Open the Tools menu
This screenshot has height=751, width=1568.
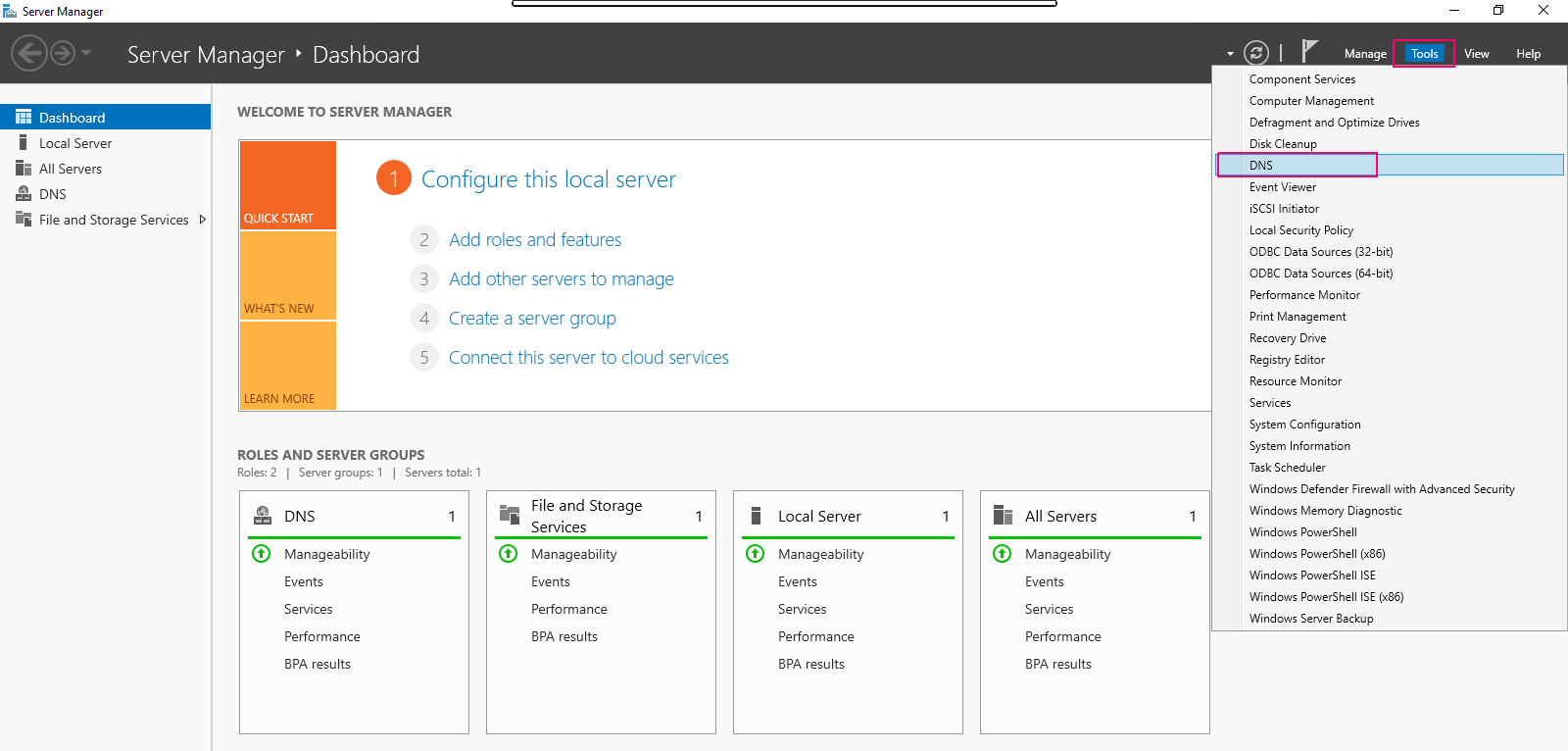tap(1424, 54)
